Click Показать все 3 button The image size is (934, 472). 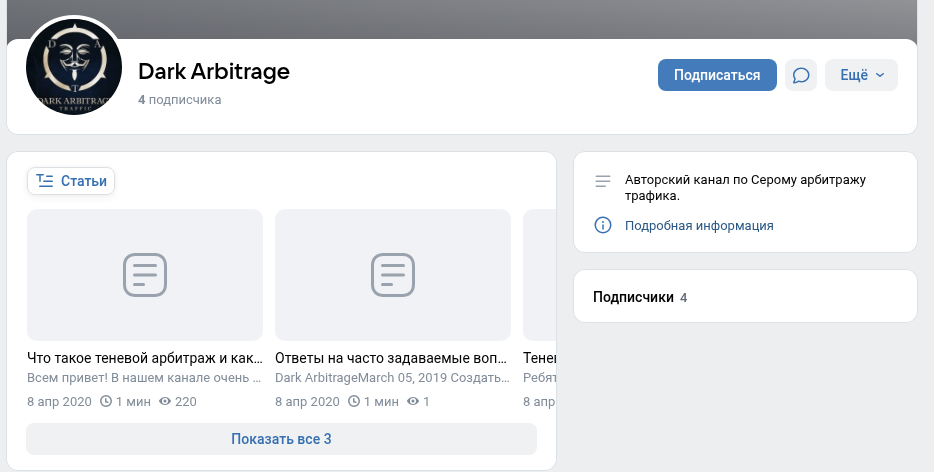pyautogui.click(x=281, y=439)
